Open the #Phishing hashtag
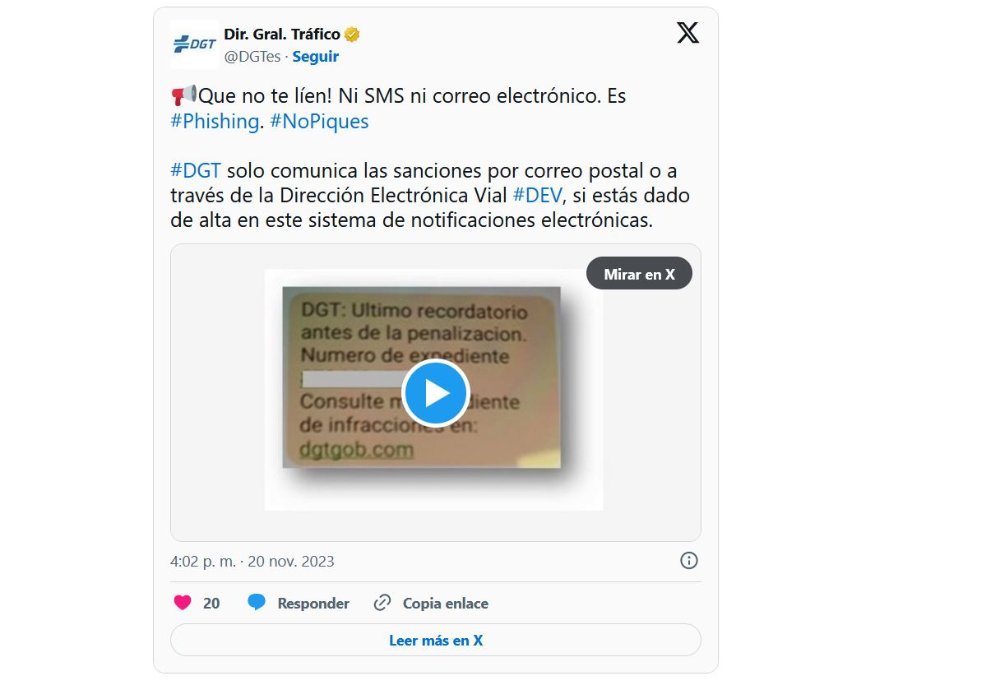Screen dimensions: 1000x685 tap(215, 121)
